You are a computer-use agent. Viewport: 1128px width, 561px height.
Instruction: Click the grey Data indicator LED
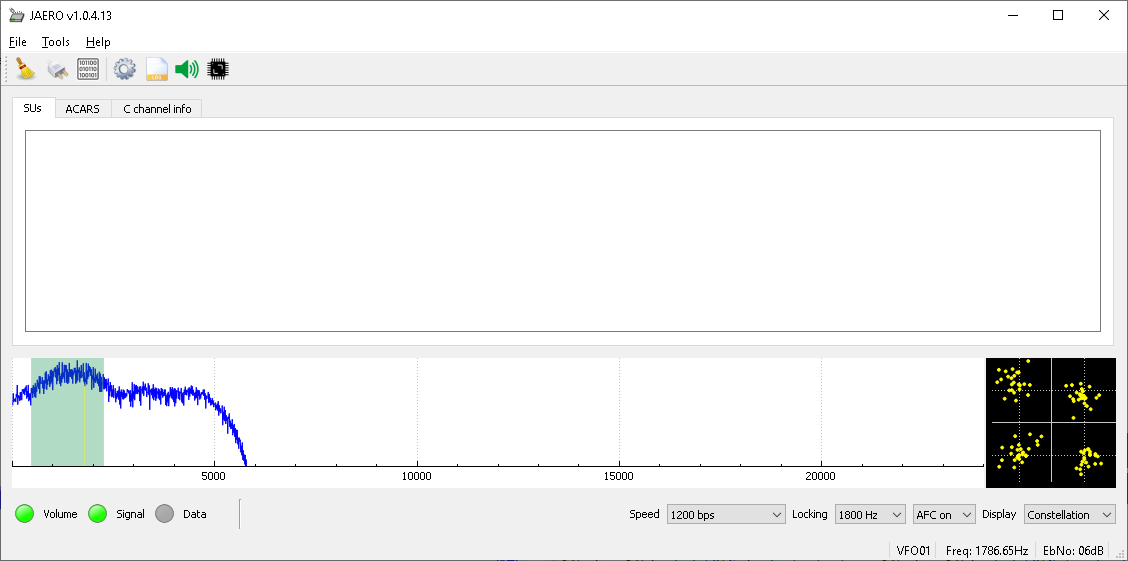(165, 514)
